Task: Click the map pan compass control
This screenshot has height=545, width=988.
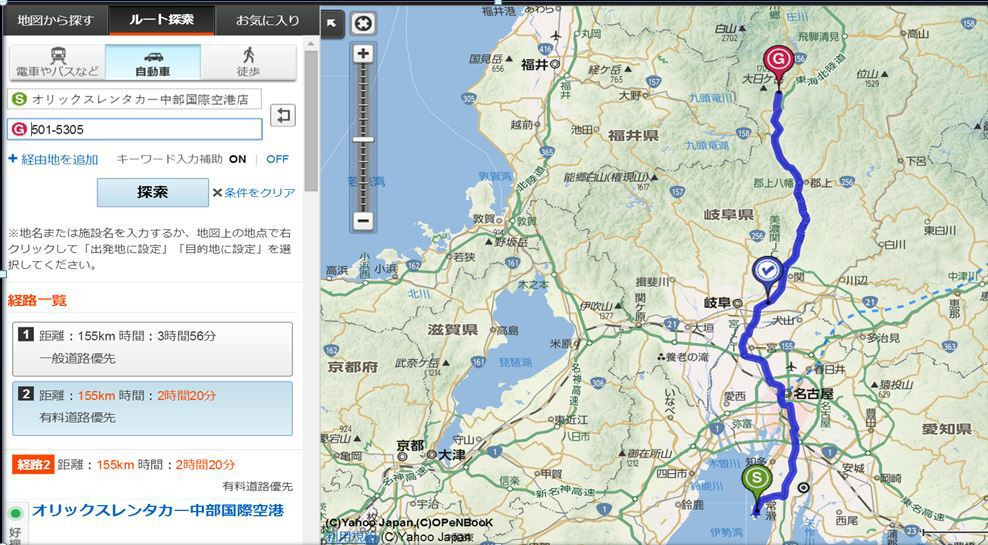Action: click(364, 24)
